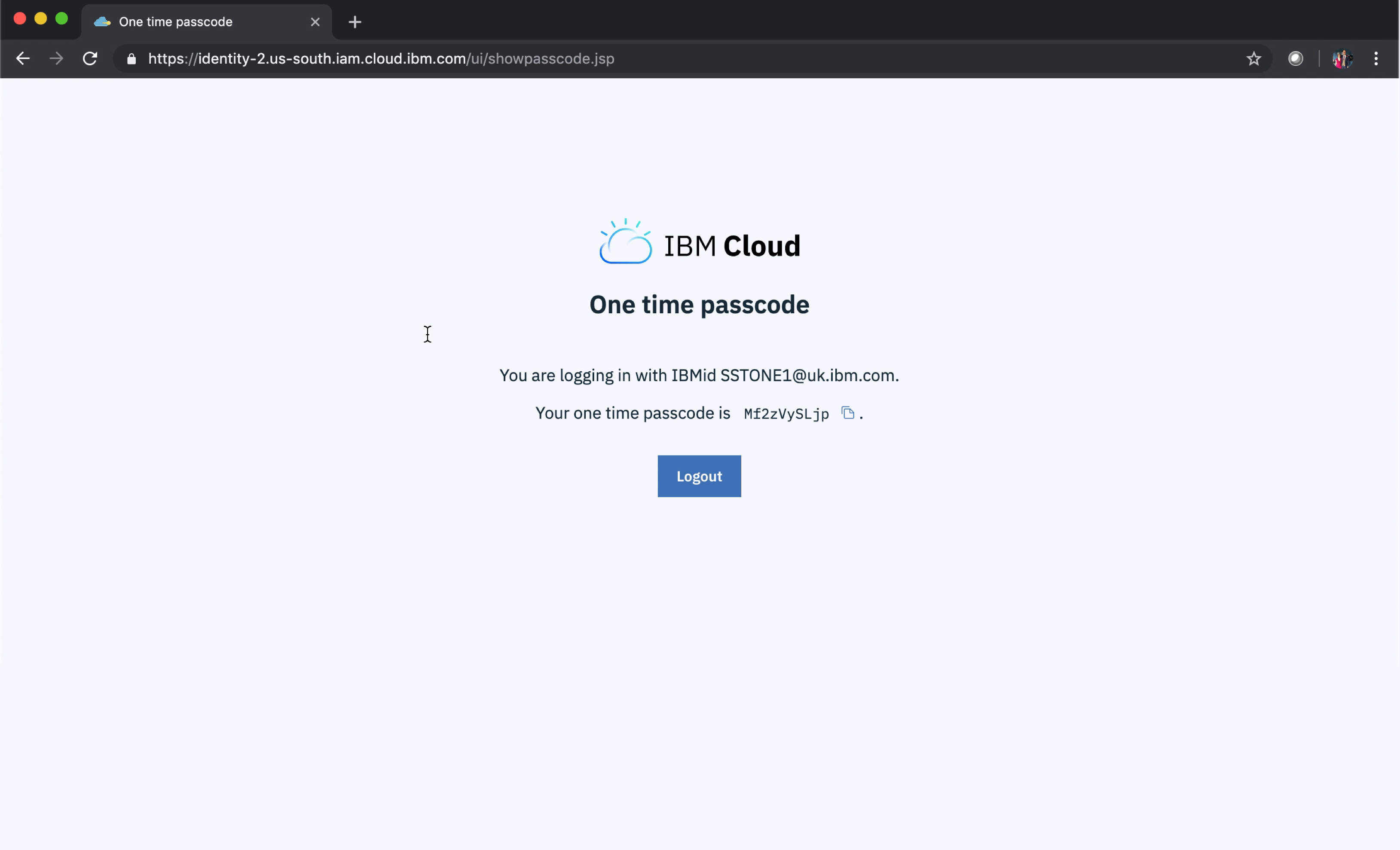
Task: Click the yellow minimize traffic light
Action: [40, 18]
